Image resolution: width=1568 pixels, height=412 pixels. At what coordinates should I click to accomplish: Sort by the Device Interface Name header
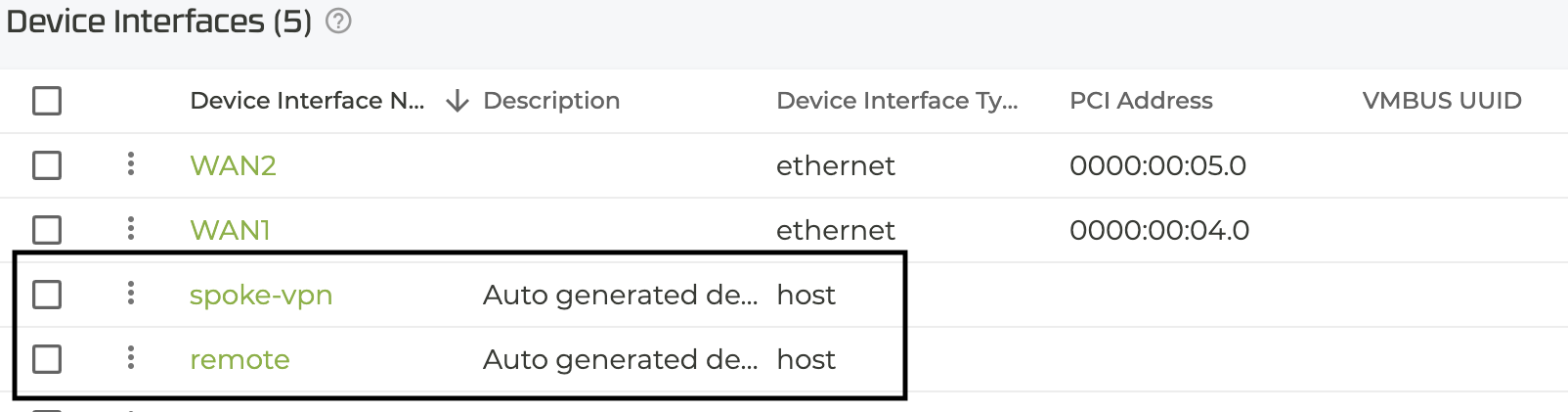(x=307, y=101)
